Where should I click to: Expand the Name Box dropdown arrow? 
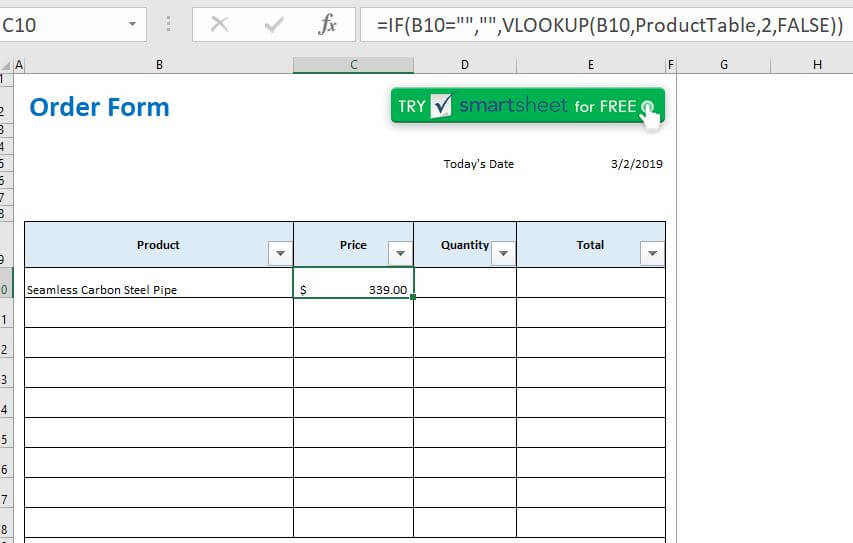132,25
